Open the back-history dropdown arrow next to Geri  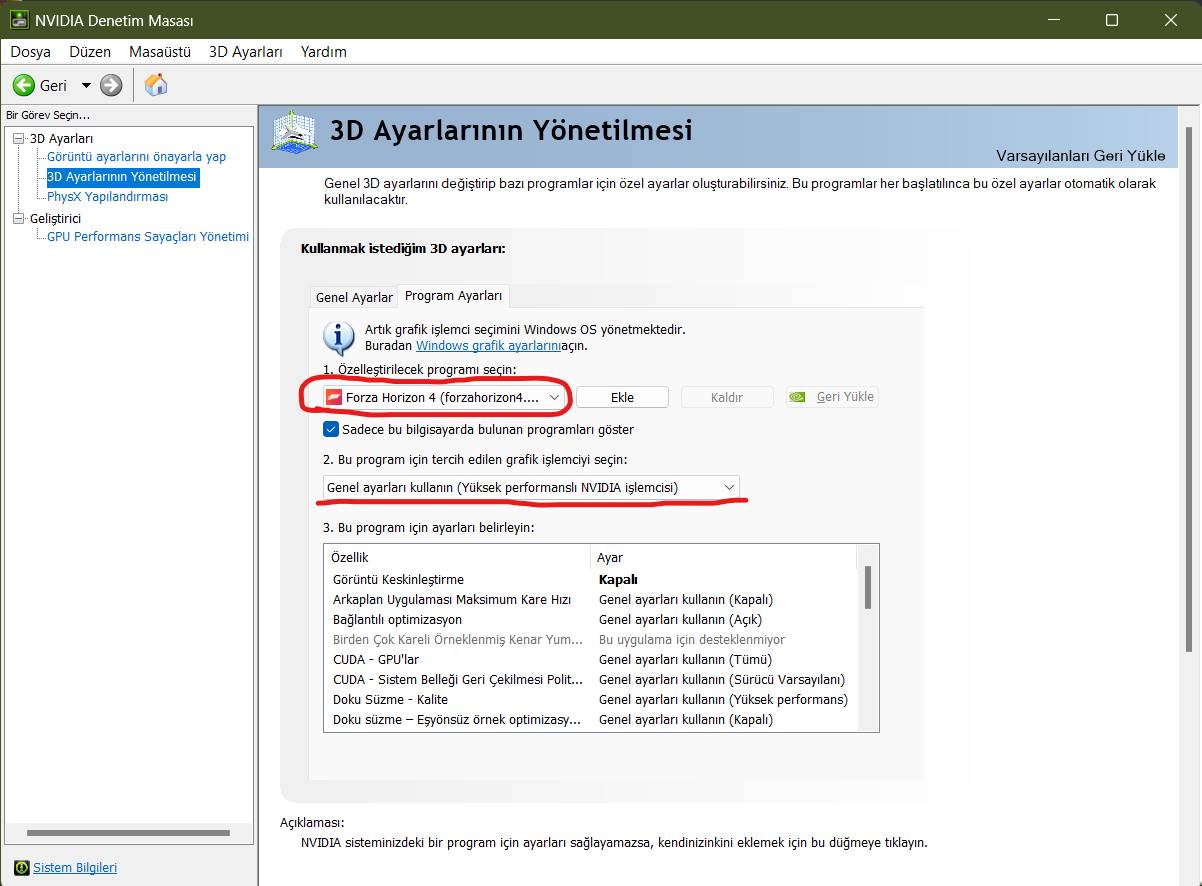click(x=85, y=86)
